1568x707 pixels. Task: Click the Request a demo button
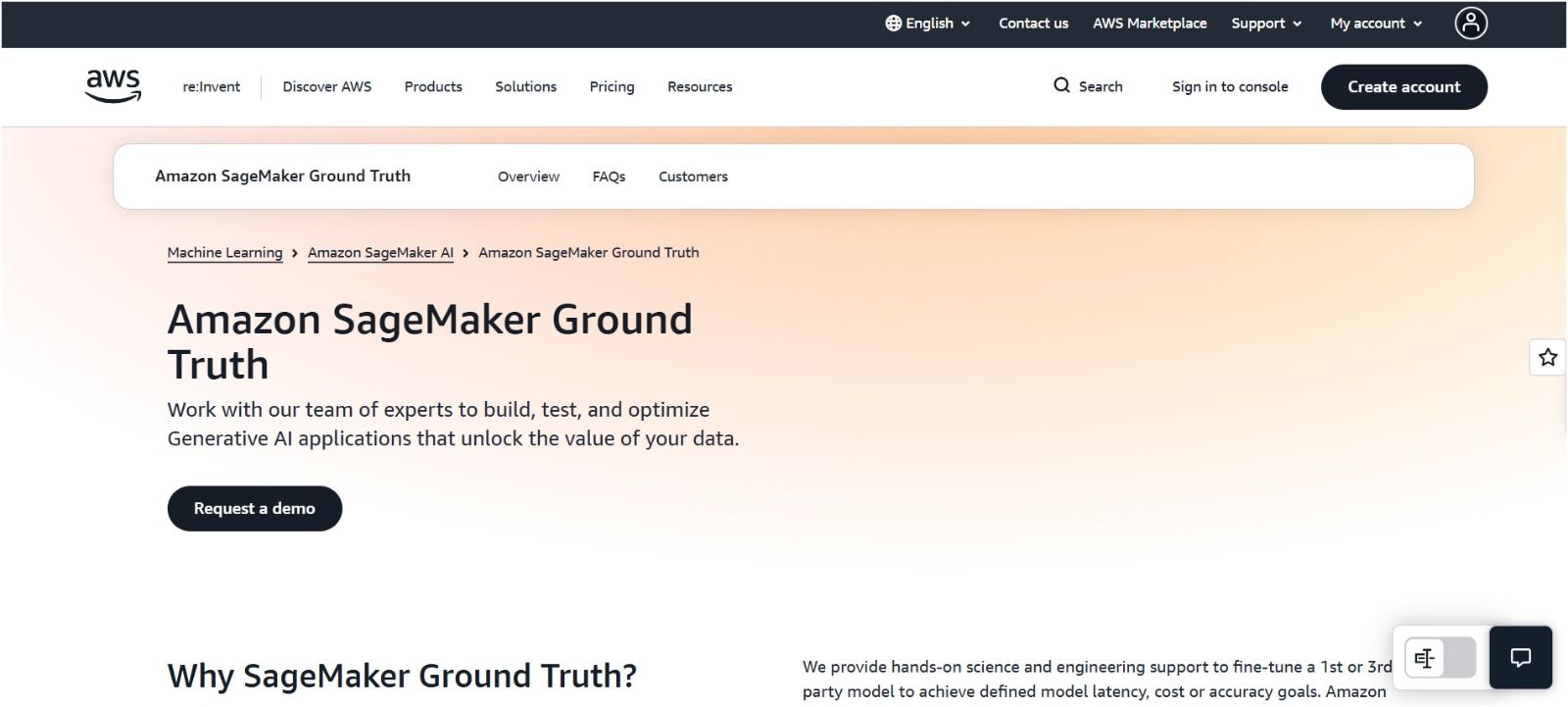[x=255, y=509]
